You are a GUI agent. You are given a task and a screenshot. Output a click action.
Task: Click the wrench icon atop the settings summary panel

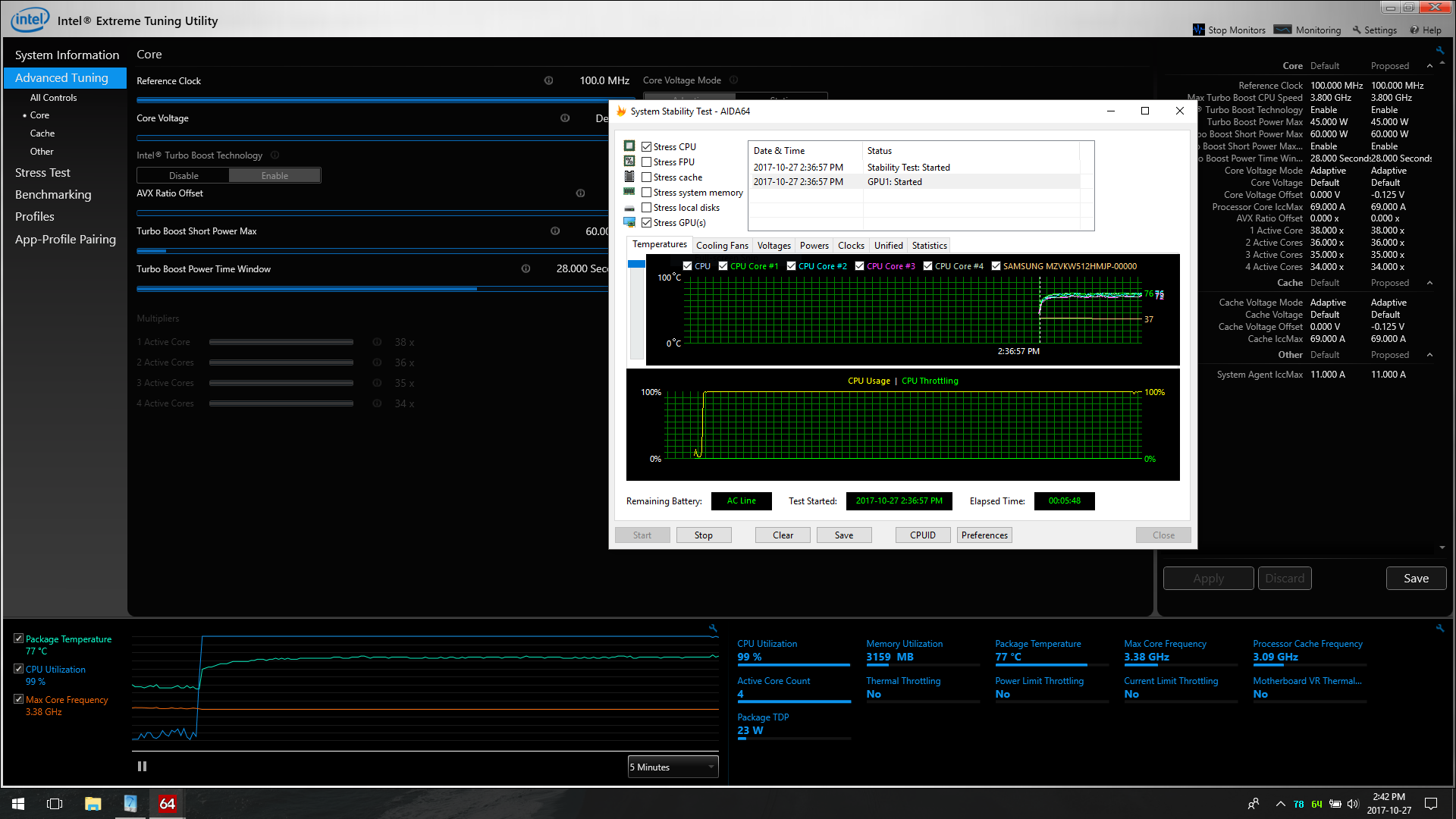(1439, 50)
